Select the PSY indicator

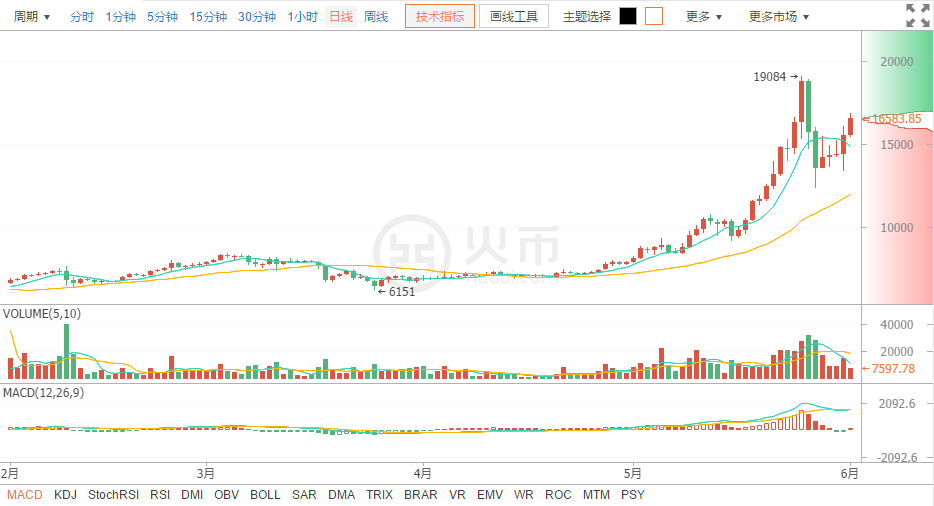tap(632, 494)
